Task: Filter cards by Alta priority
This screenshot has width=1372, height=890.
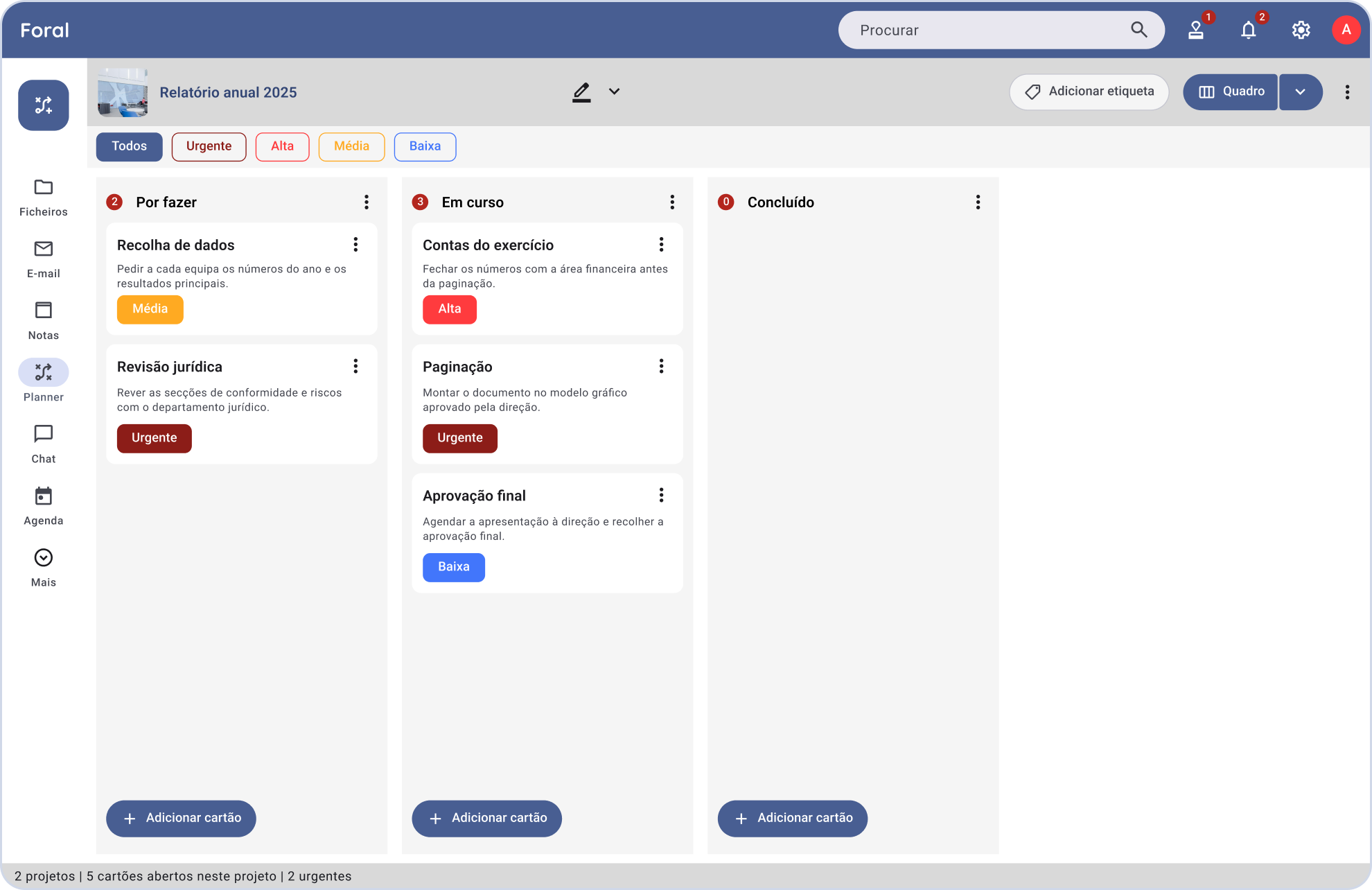Action: (x=282, y=146)
